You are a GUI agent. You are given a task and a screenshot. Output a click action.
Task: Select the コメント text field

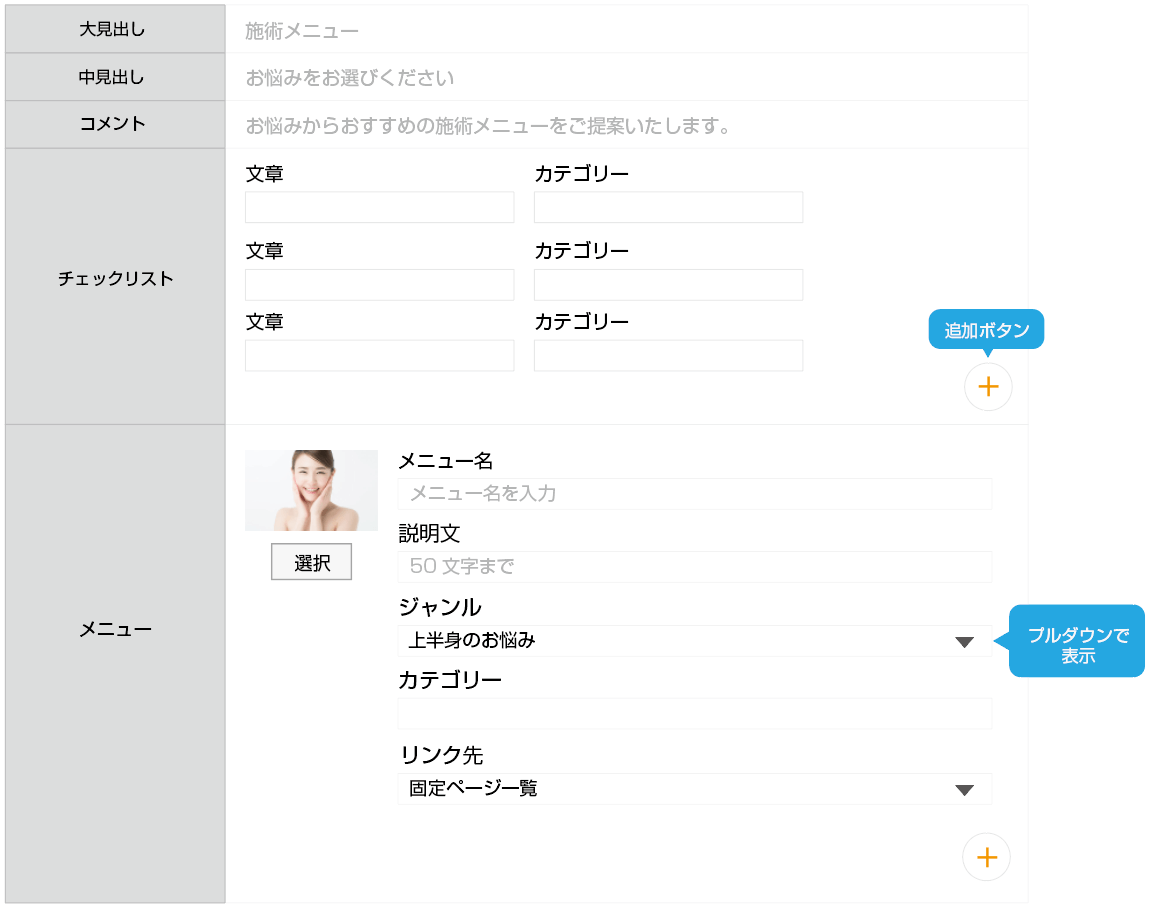(x=626, y=126)
